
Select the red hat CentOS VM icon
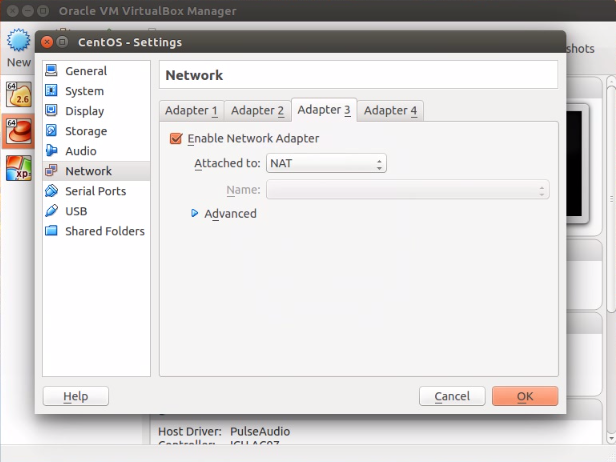coord(18,131)
